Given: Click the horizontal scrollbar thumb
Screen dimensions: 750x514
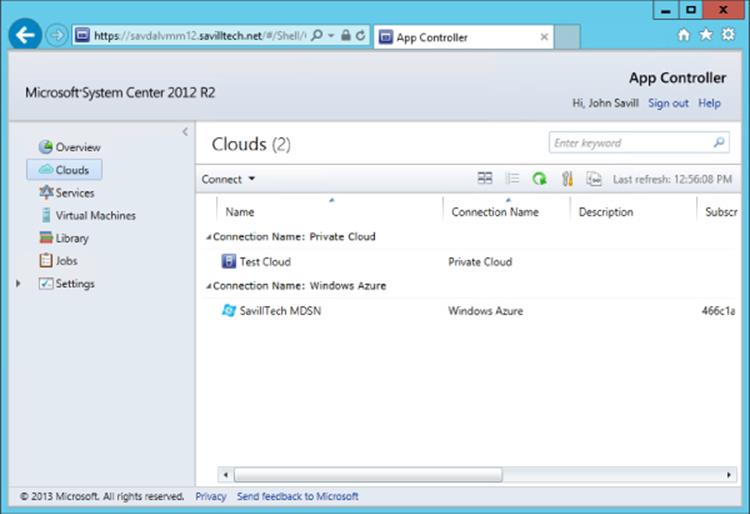Looking at the screenshot, I should coord(368,475).
